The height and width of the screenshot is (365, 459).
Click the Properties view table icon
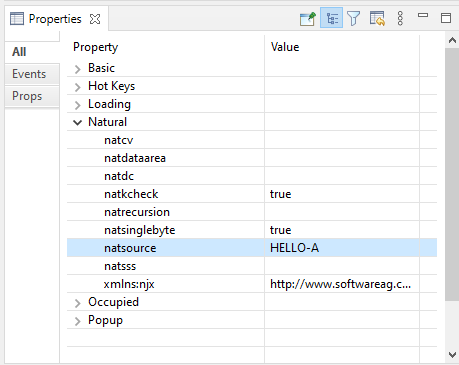(x=17, y=19)
